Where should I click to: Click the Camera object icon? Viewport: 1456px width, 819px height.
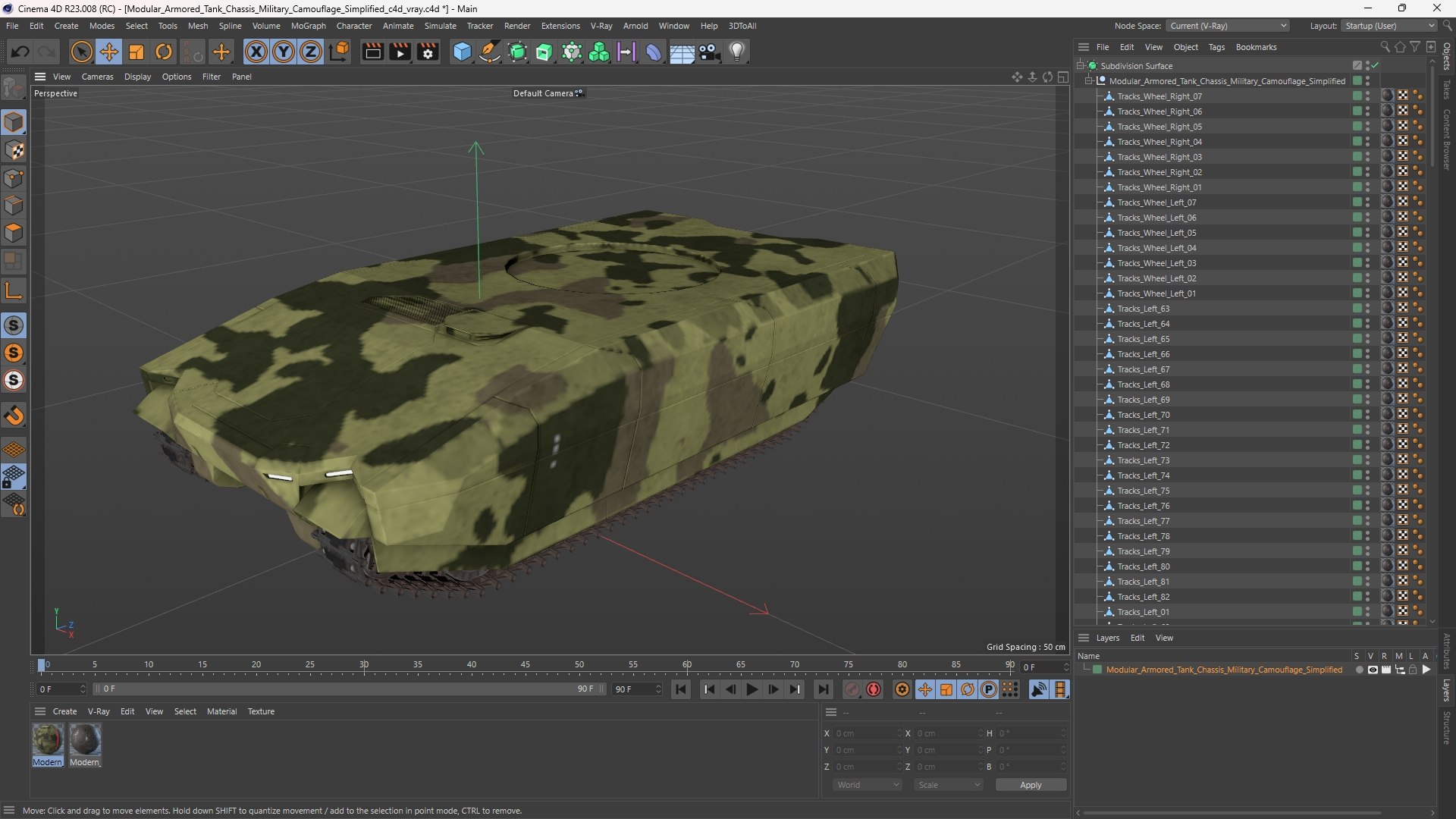pyautogui.click(x=710, y=52)
